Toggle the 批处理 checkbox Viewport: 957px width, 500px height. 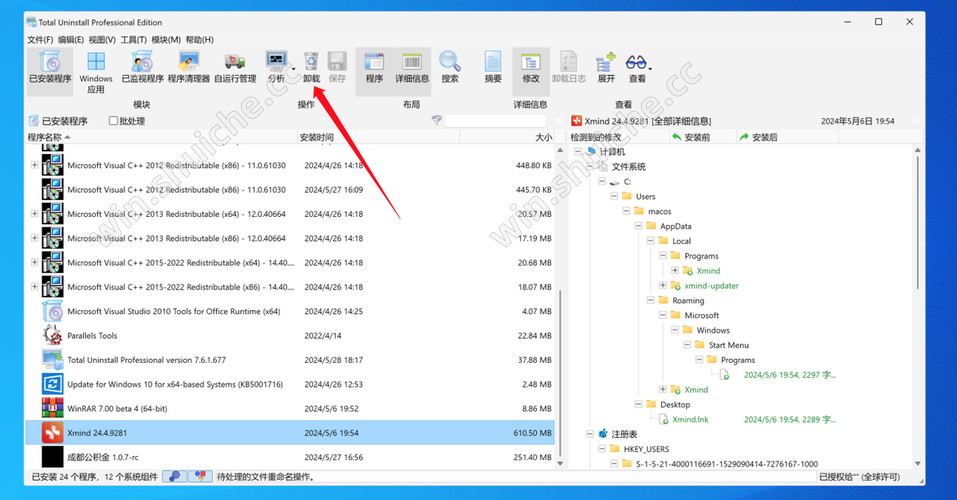113,121
